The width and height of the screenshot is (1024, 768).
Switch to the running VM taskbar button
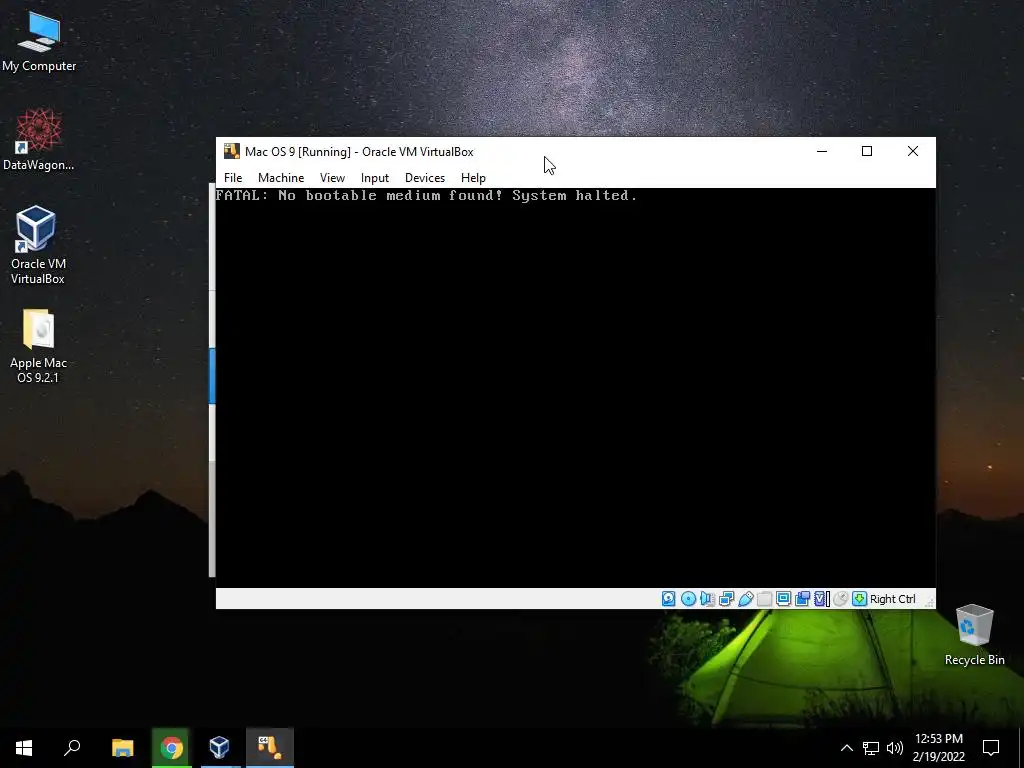[x=270, y=748]
